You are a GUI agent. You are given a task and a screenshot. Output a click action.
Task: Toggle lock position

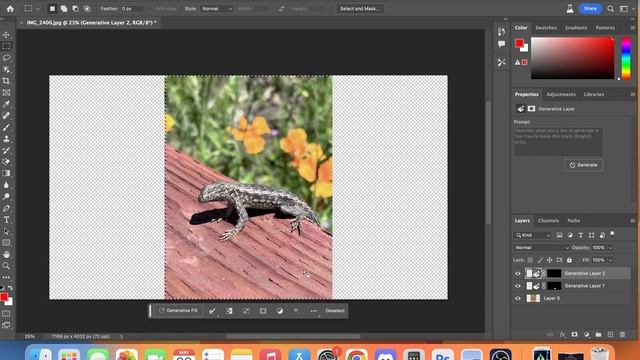(549, 260)
